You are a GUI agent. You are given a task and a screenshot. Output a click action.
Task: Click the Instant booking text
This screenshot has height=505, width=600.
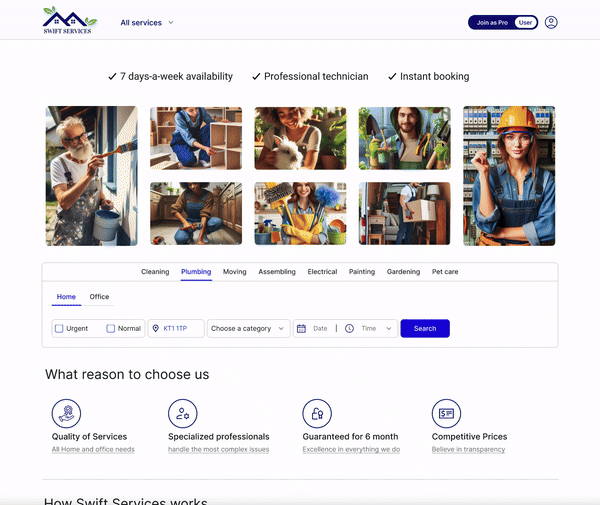pos(434,77)
